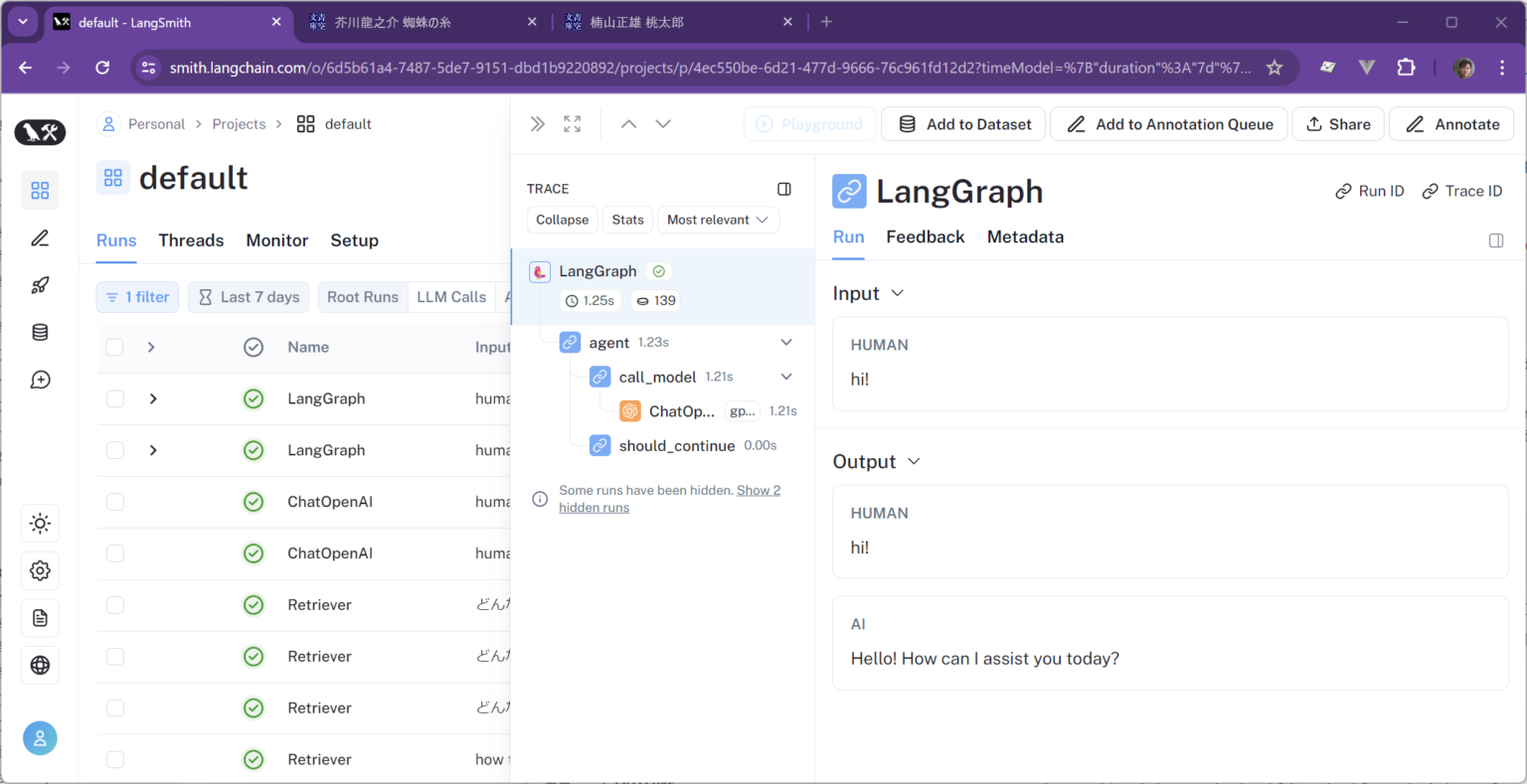
Task: Expand the trace to fullscreen view
Action: pyautogui.click(x=572, y=123)
